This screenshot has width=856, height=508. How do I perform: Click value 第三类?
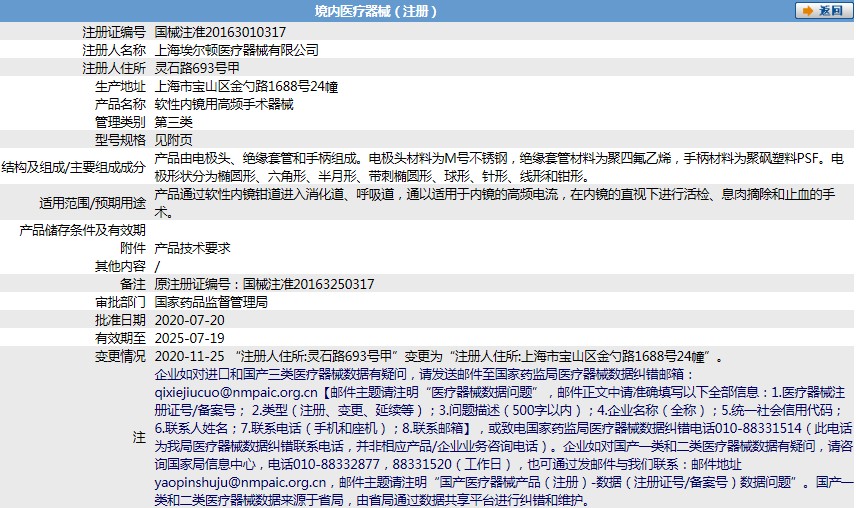(174, 122)
